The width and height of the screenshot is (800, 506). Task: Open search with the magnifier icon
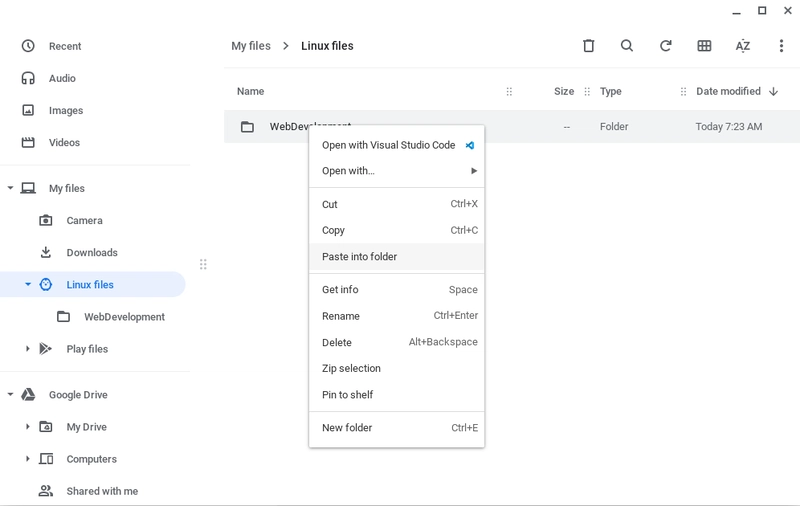(x=626, y=46)
